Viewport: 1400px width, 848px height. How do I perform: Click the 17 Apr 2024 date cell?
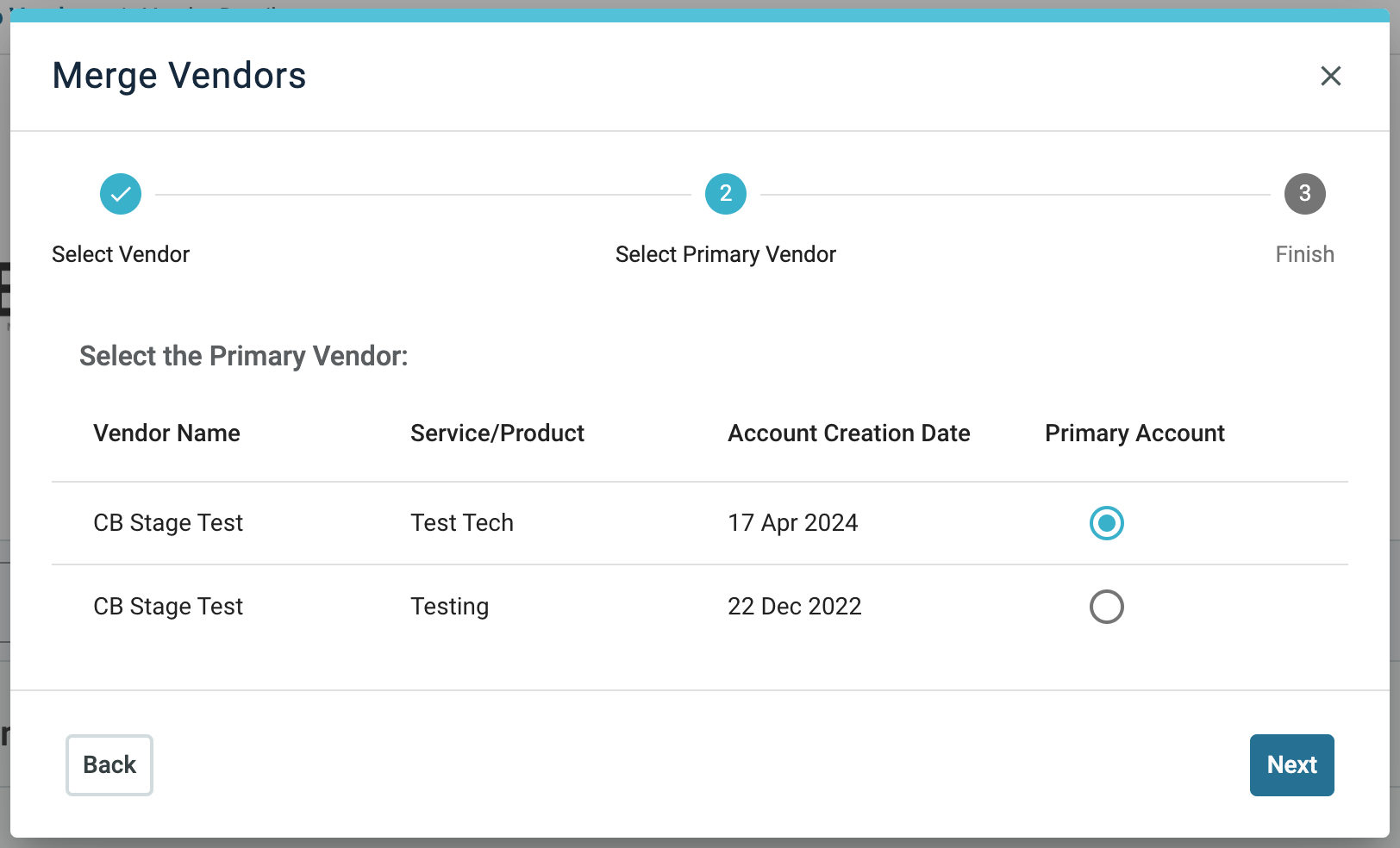[x=793, y=523]
